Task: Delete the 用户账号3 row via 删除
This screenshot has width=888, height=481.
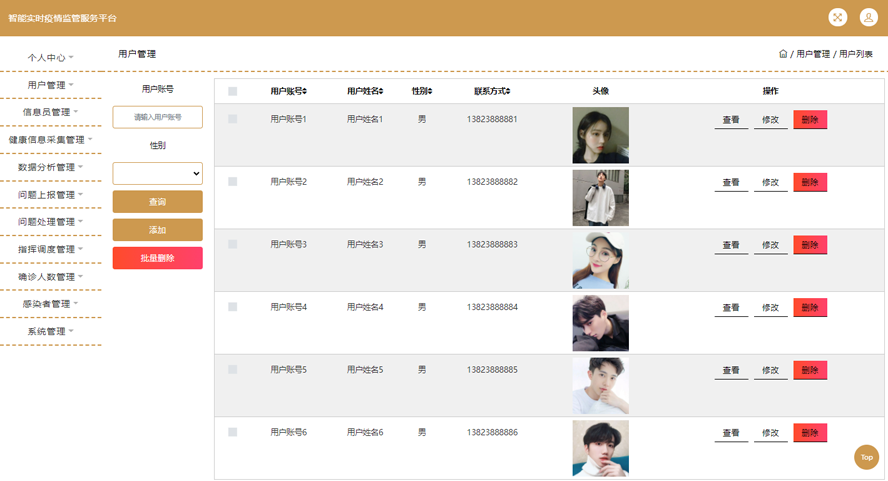Action: [810, 245]
